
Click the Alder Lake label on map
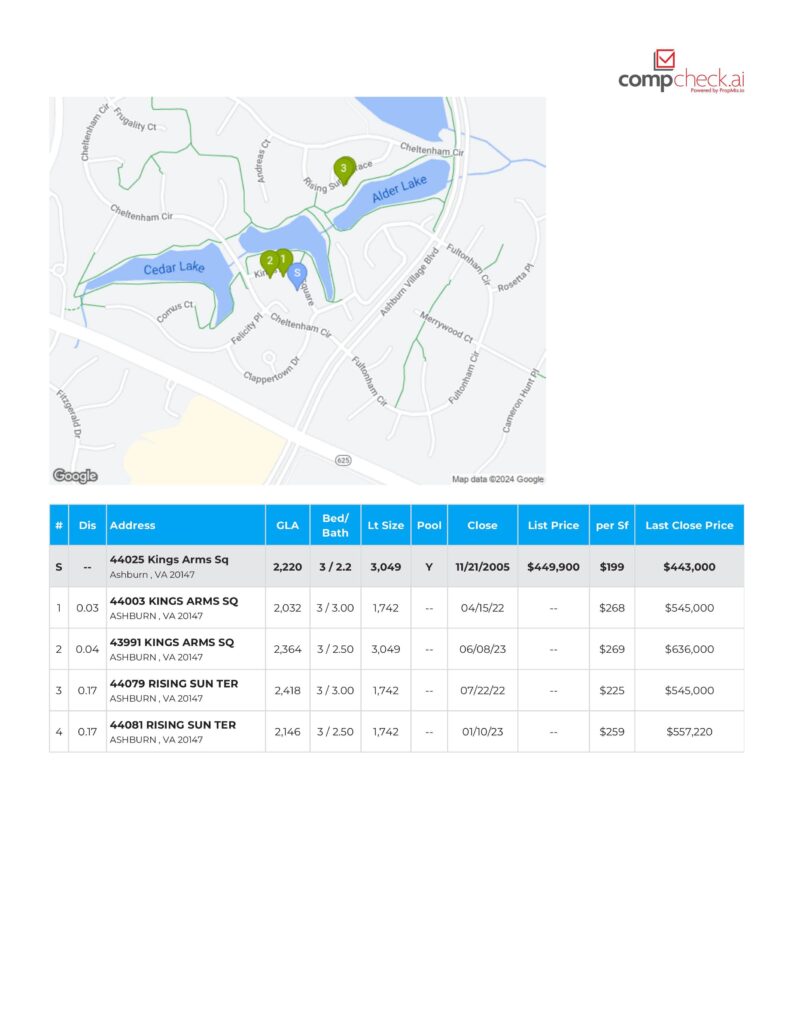399,189
